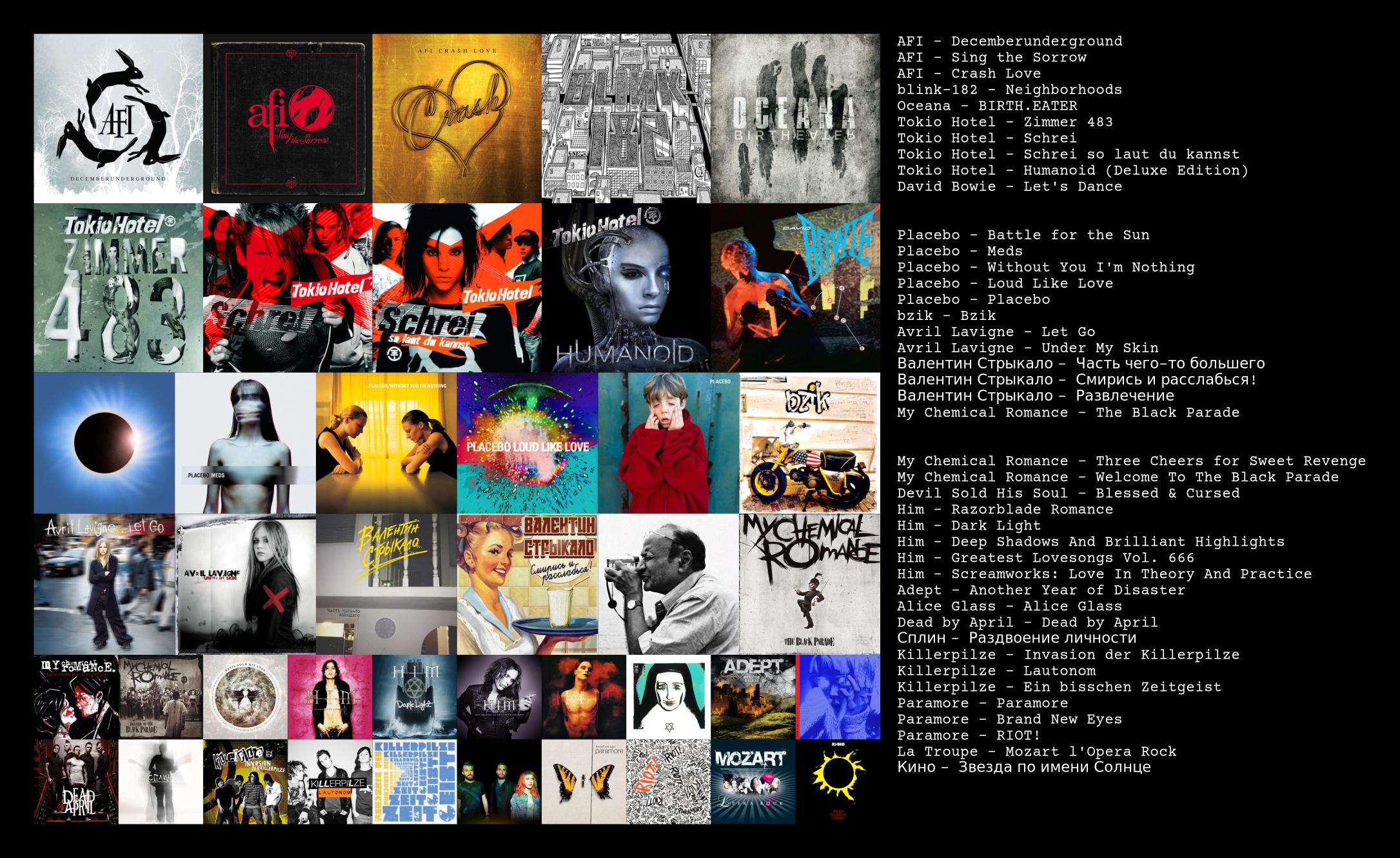The image size is (1400, 858).
Task: Open Invasion der Killerpilze cover
Action: pos(245,781)
